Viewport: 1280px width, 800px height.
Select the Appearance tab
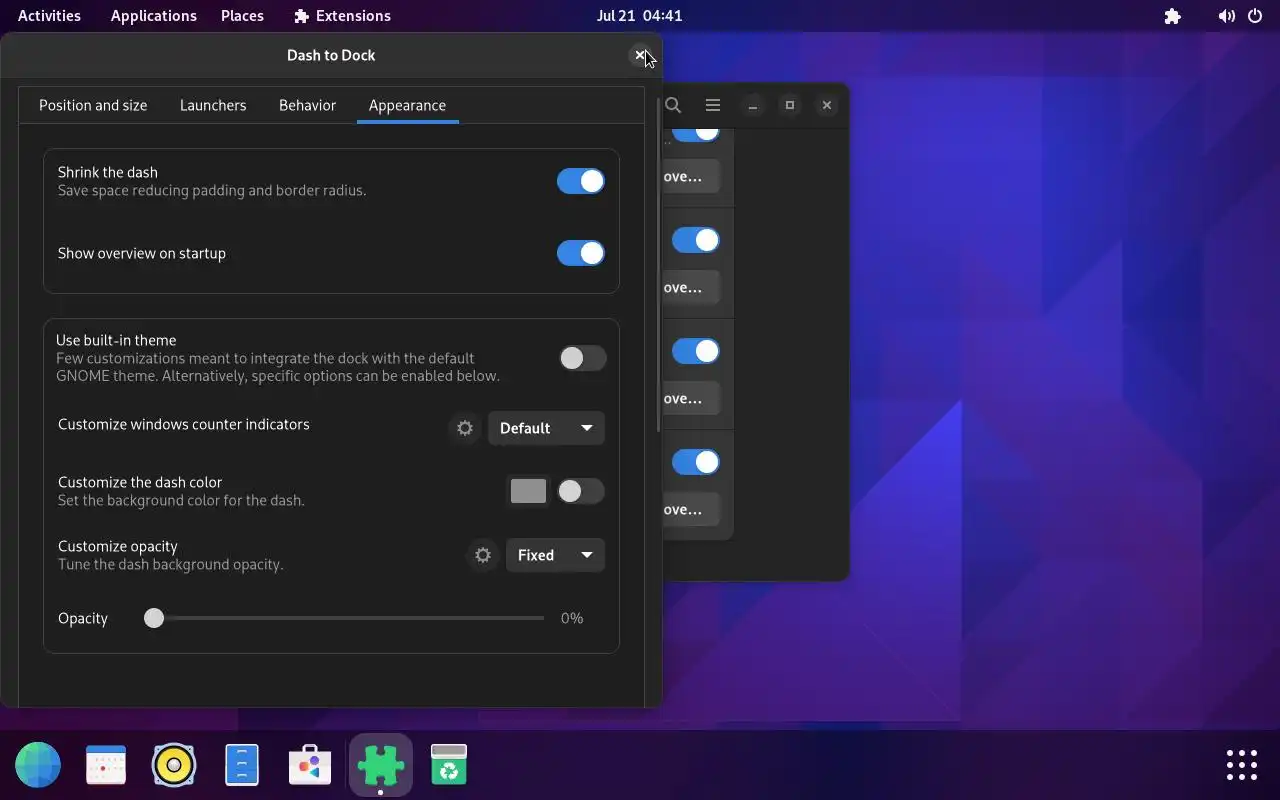coord(407,105)
